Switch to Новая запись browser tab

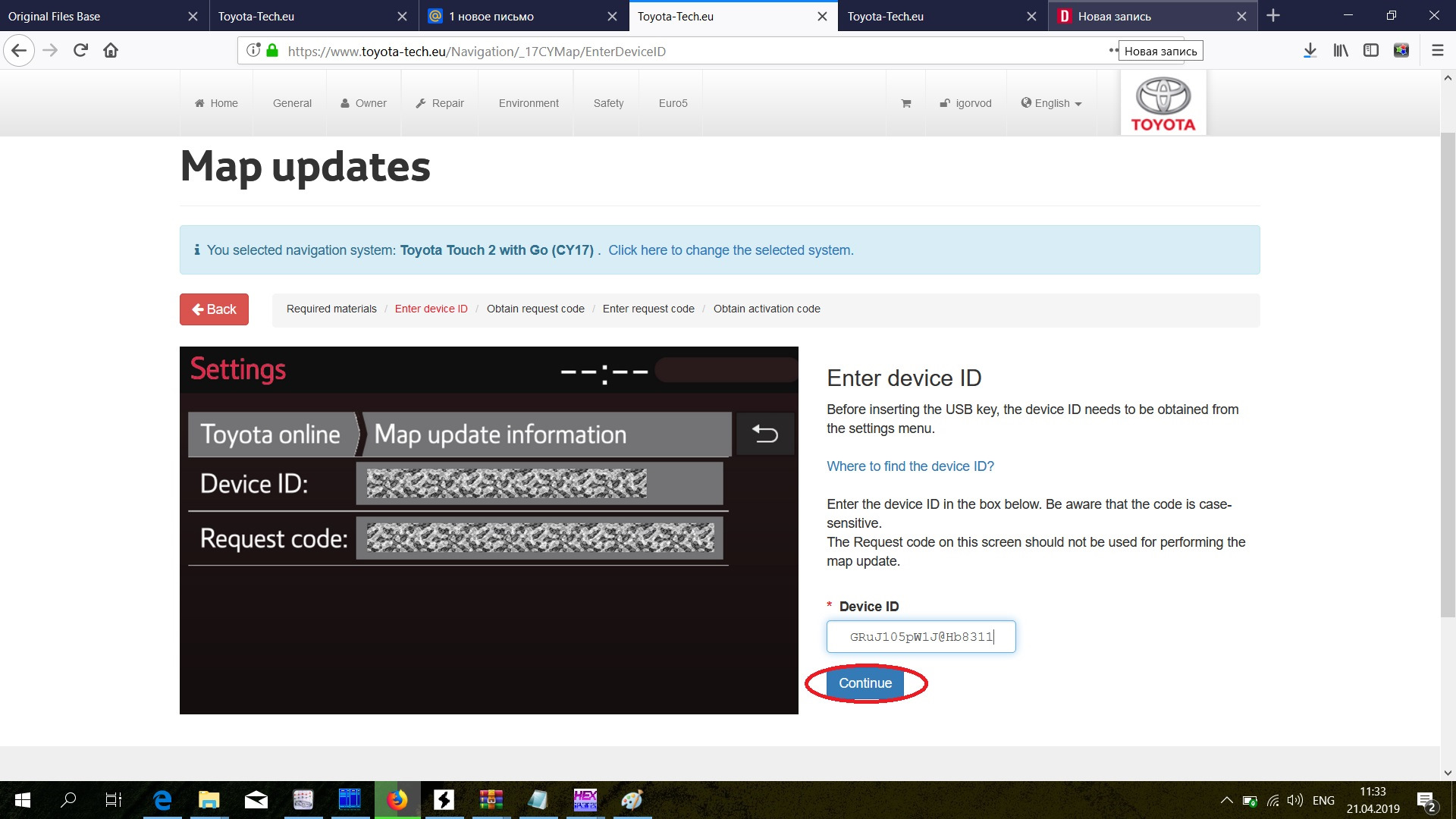click(1153, 16)
